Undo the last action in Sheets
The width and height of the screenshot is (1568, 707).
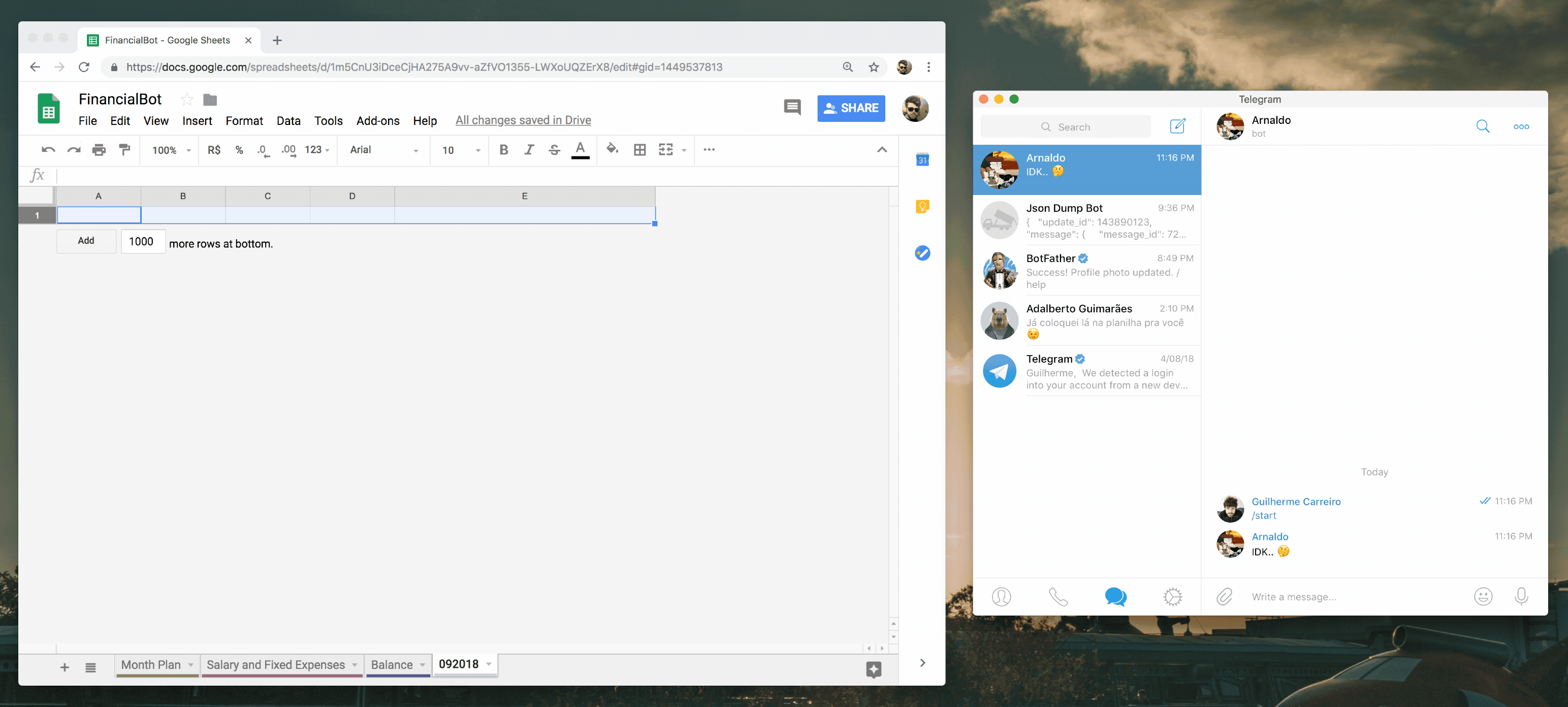coord(48,150)
